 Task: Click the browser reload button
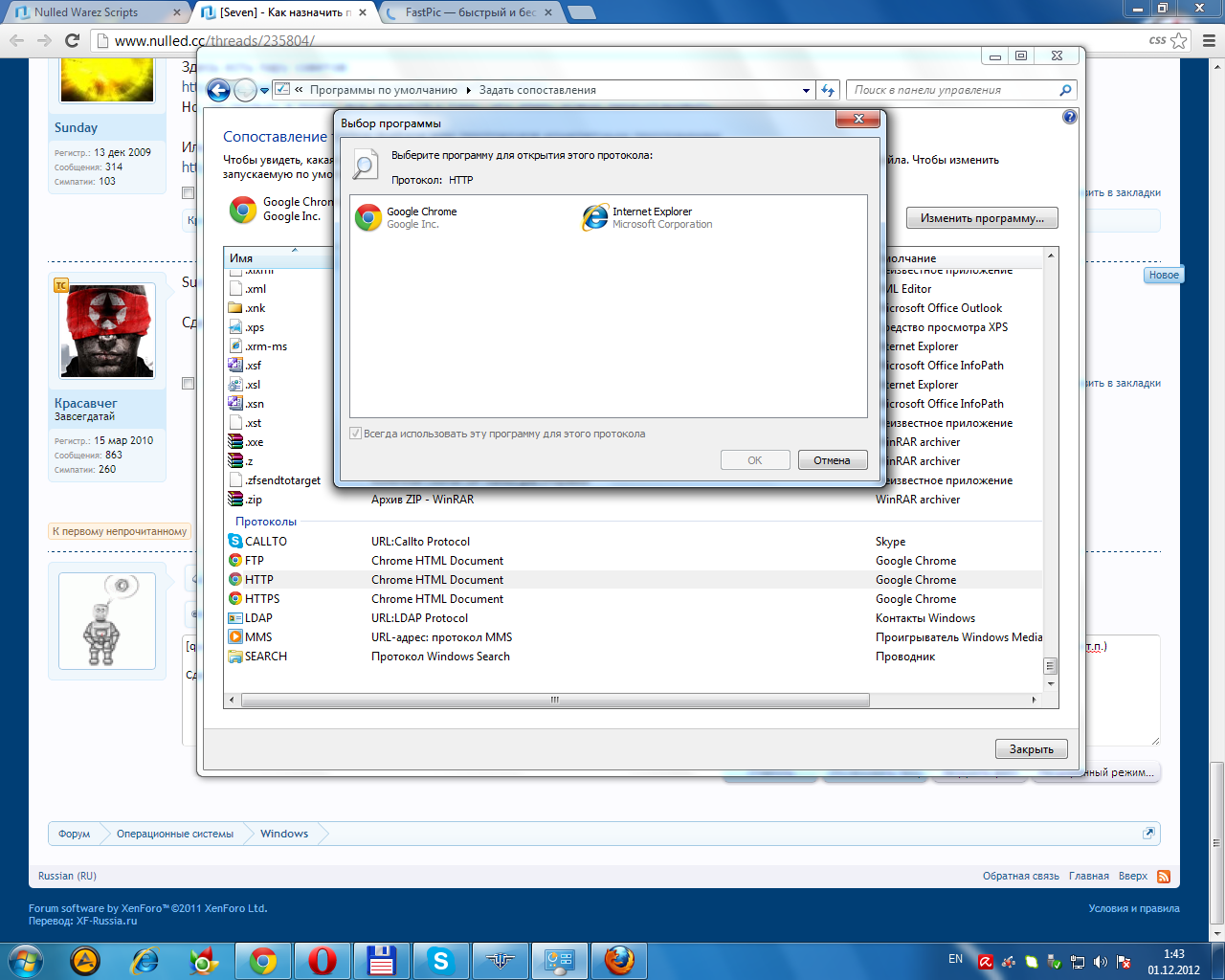[x=72, y=40]
